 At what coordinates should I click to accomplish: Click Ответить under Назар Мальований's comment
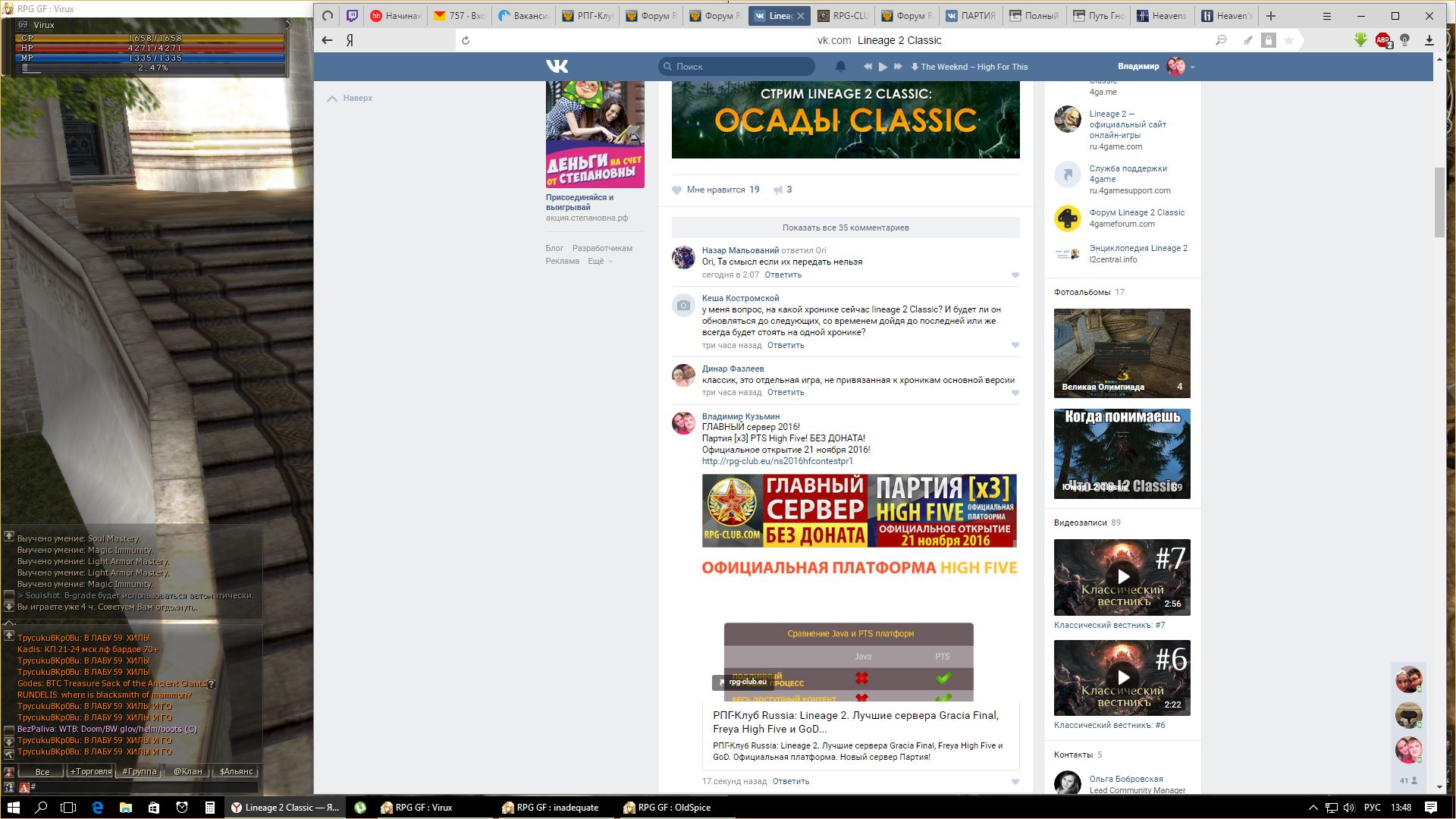tap(783, 275)
